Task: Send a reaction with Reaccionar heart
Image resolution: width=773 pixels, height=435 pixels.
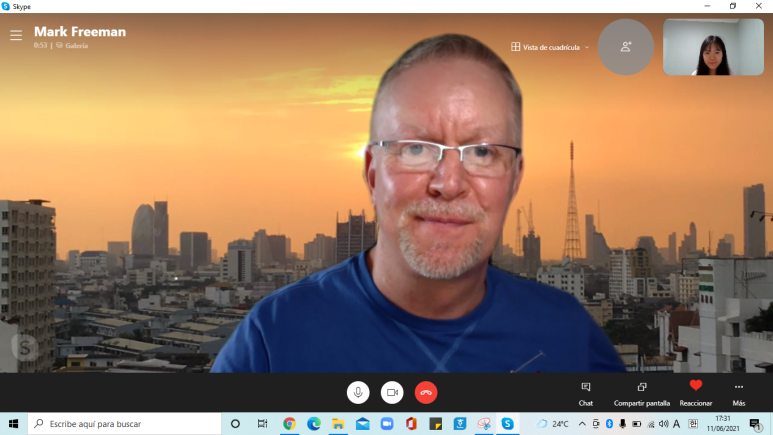Action: tap(696, 392)
